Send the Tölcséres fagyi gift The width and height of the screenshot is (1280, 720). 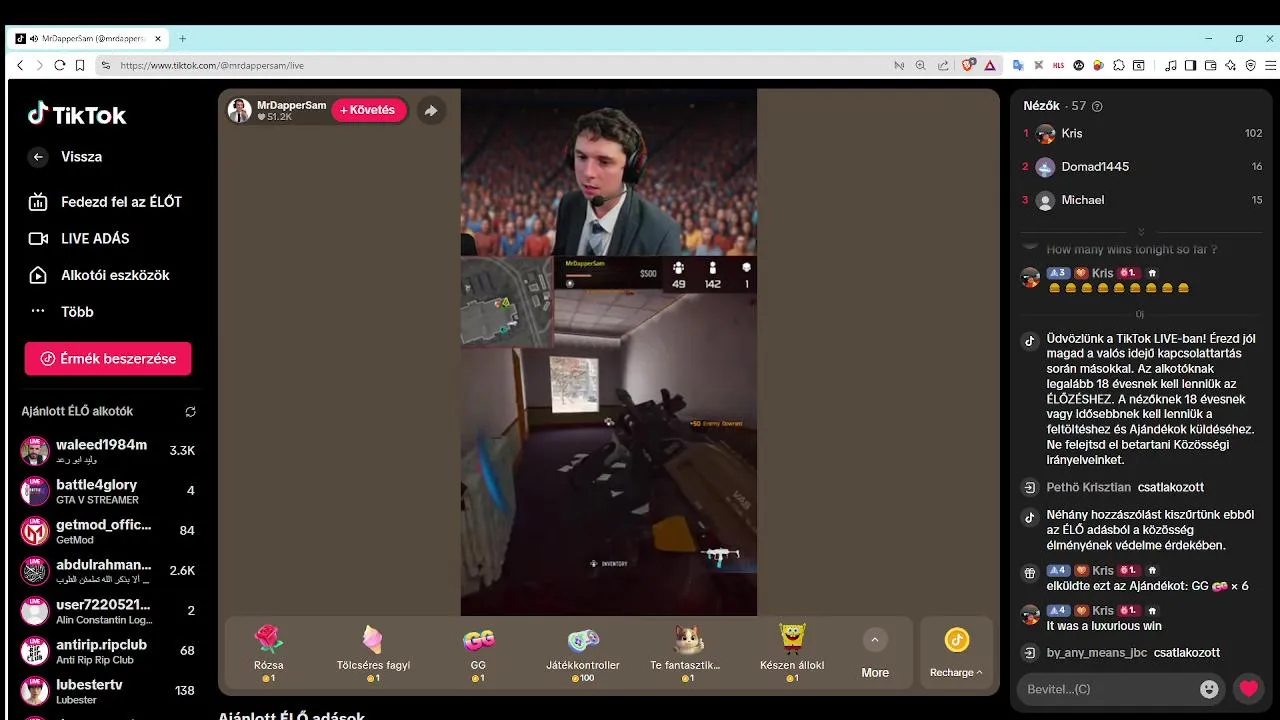[373, 651]
